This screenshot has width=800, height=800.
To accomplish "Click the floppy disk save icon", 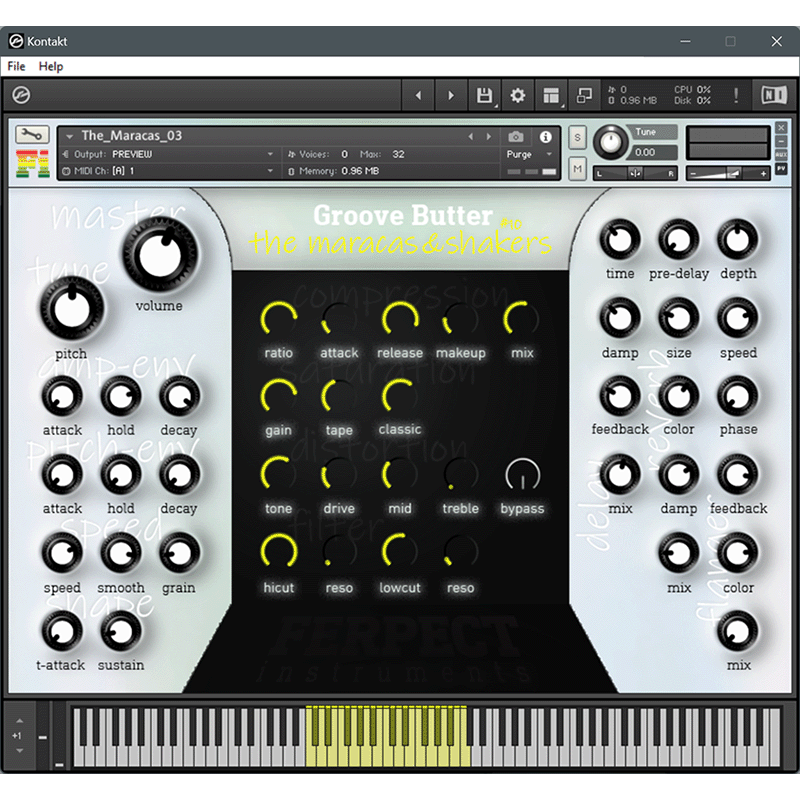I will point(484,95).
